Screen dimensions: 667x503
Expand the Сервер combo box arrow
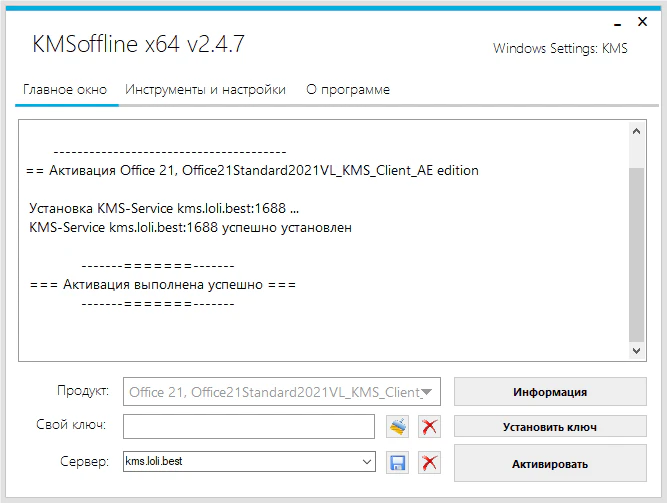point(366,462)
